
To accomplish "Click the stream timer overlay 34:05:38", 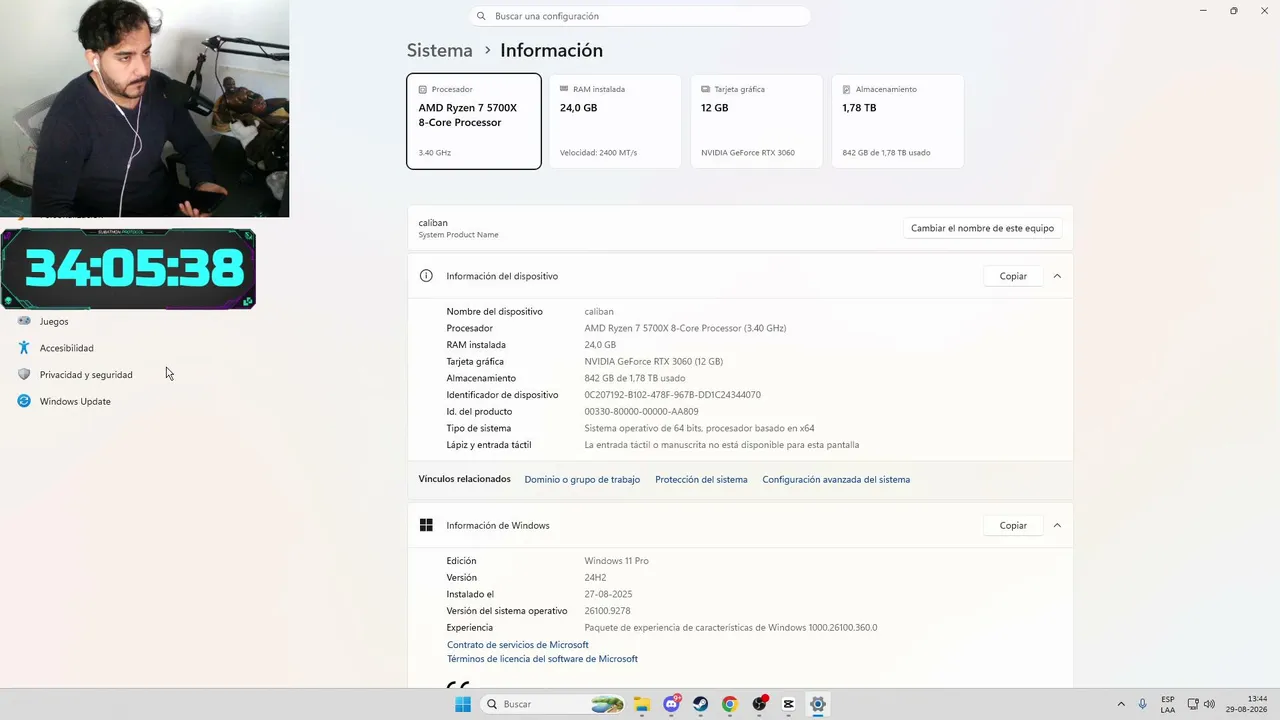I will tap(128, 268).
